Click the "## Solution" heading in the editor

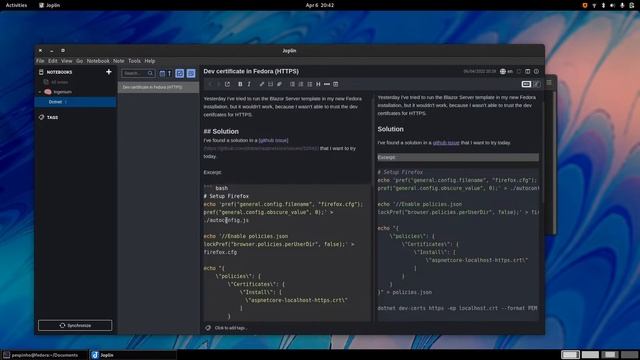tap(221, 131)
